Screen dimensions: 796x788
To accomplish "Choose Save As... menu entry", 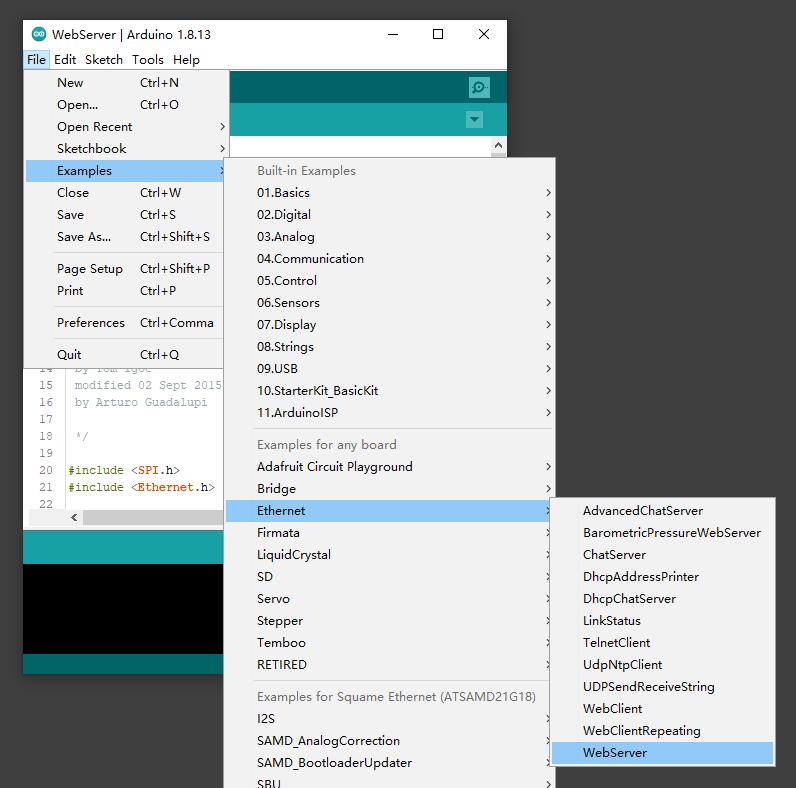I will click(125, 237).
